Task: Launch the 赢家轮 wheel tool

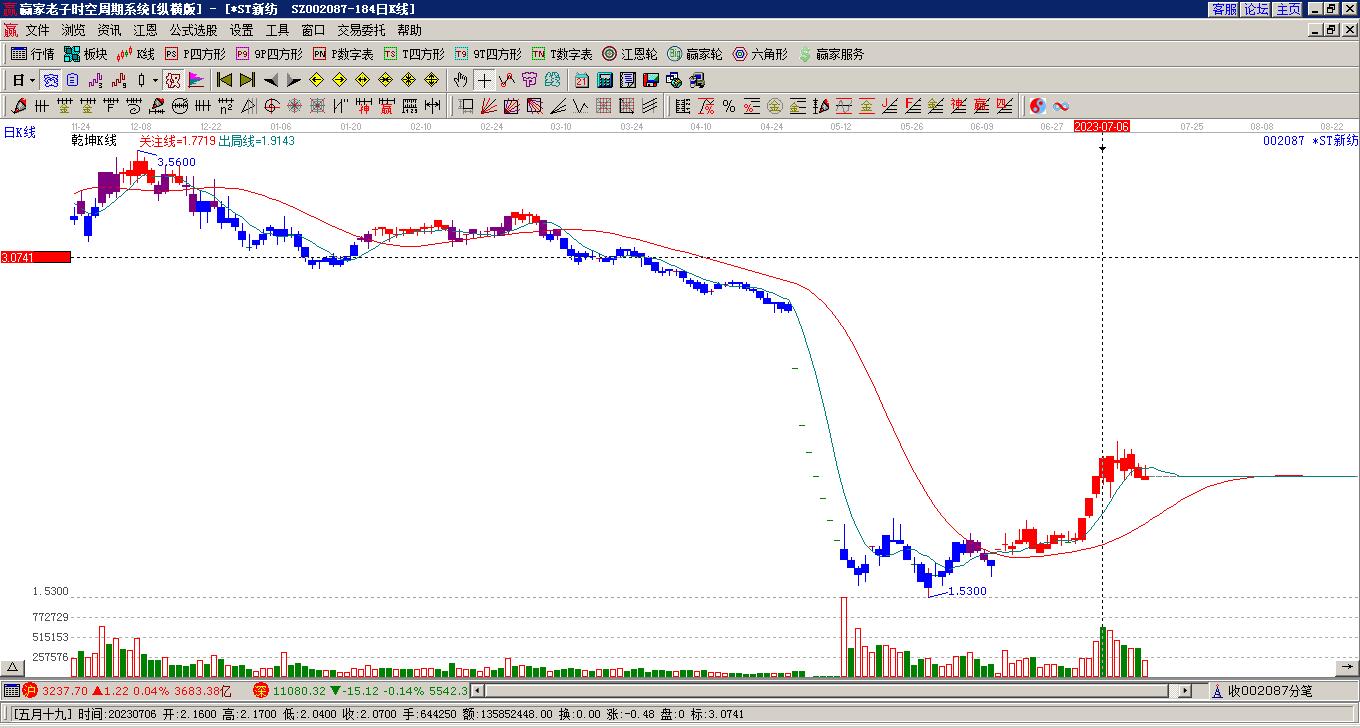Action: (695, 54)
